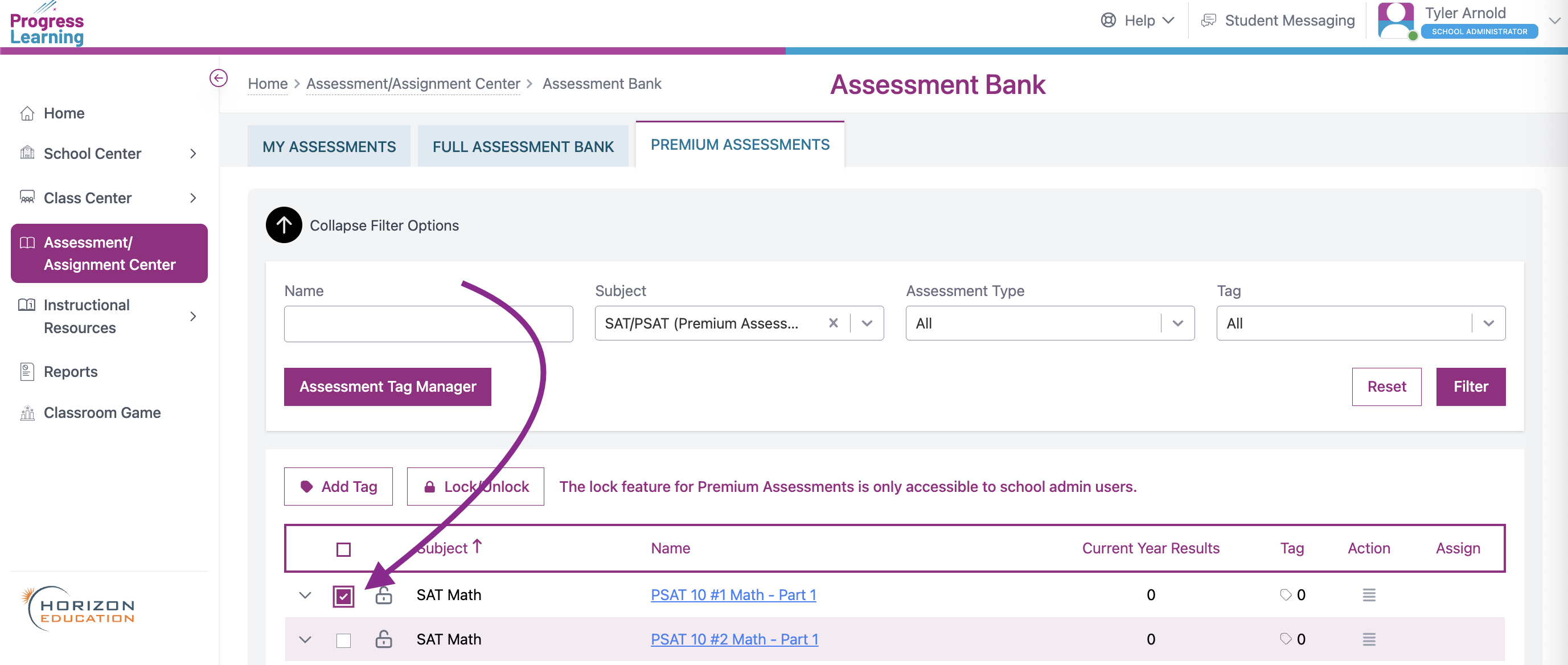Click the Home house icon in the sidebar
The width and height of the screenshot is (1568, 665).
coord(27,113)
